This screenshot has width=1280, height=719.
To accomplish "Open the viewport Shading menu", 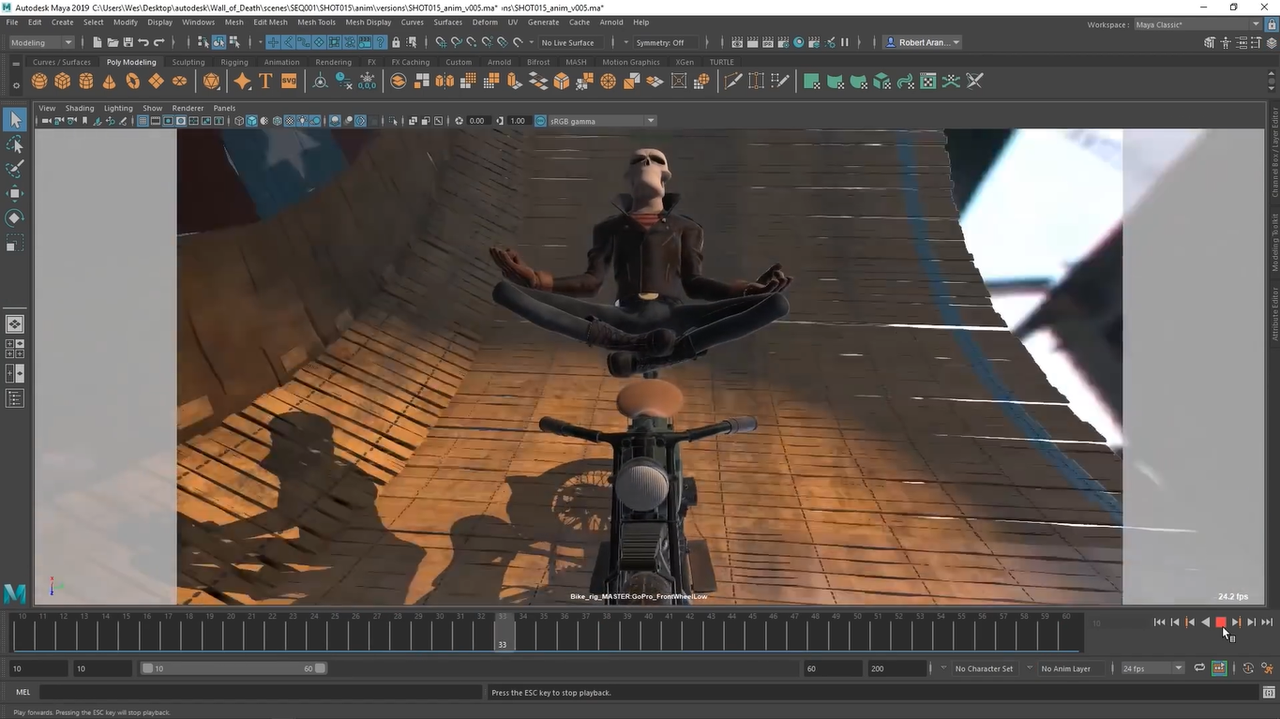I will 79,108.
